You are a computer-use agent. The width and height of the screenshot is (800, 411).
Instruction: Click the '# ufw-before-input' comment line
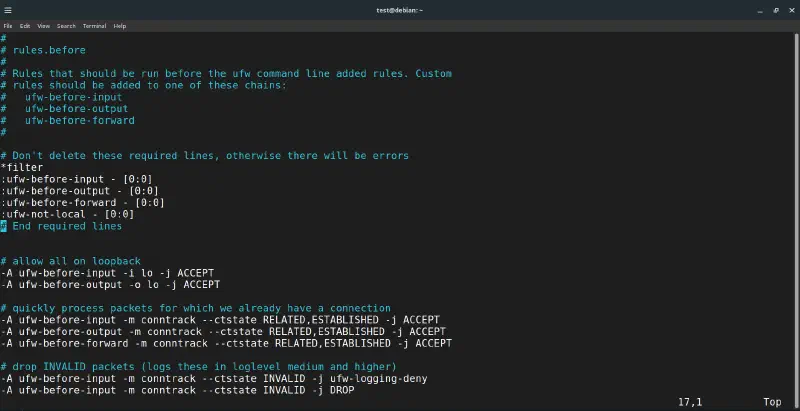coord(61,97)
